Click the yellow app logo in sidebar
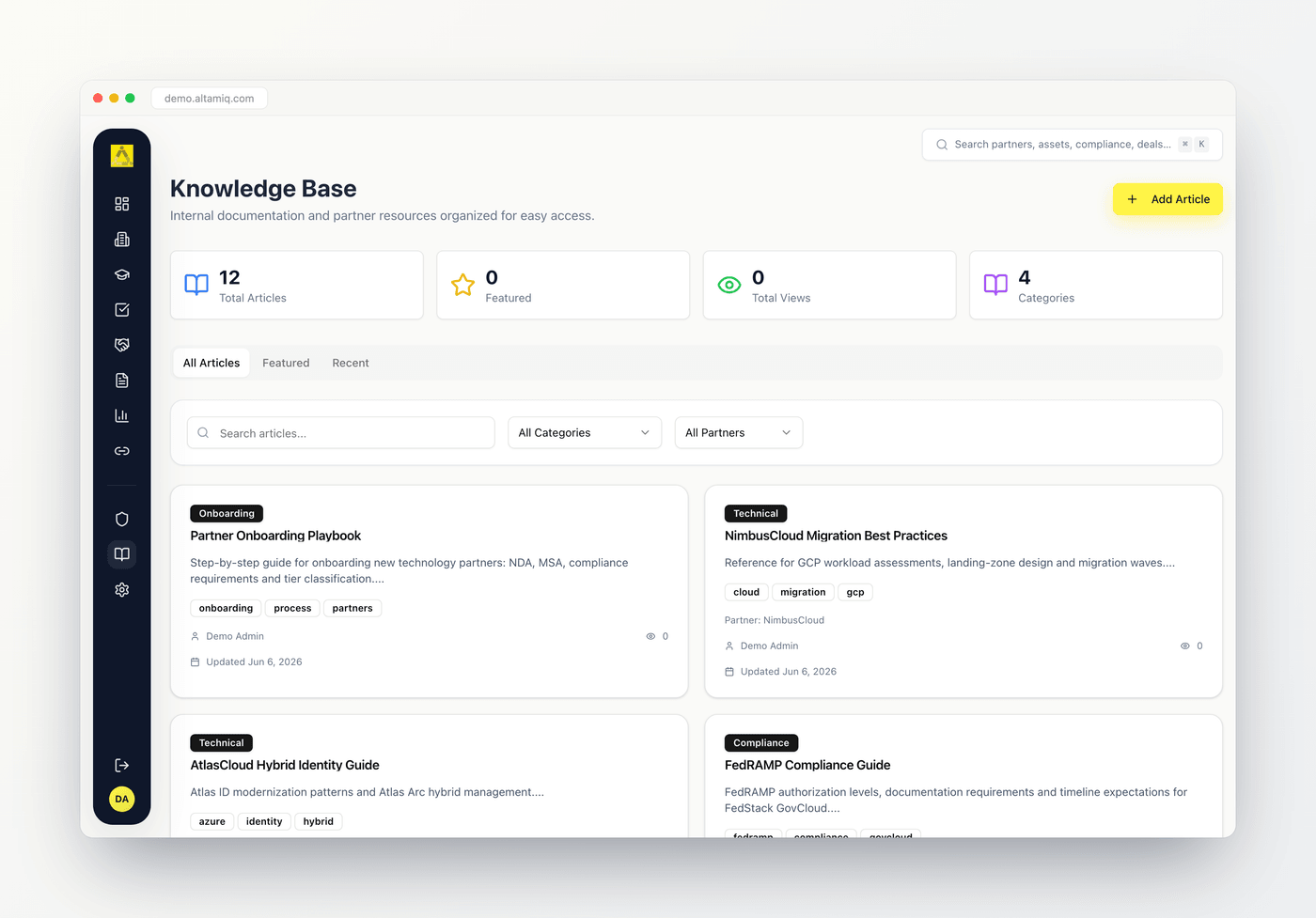 [122, 156]
